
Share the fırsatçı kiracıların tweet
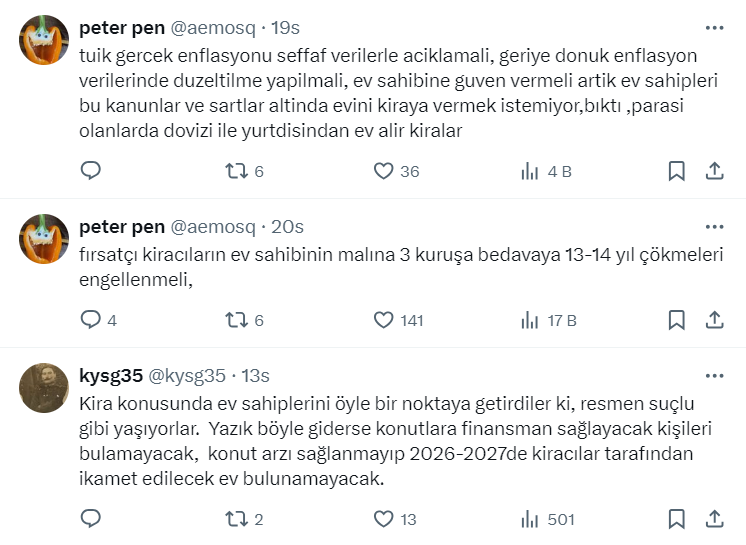click(714, 320)
